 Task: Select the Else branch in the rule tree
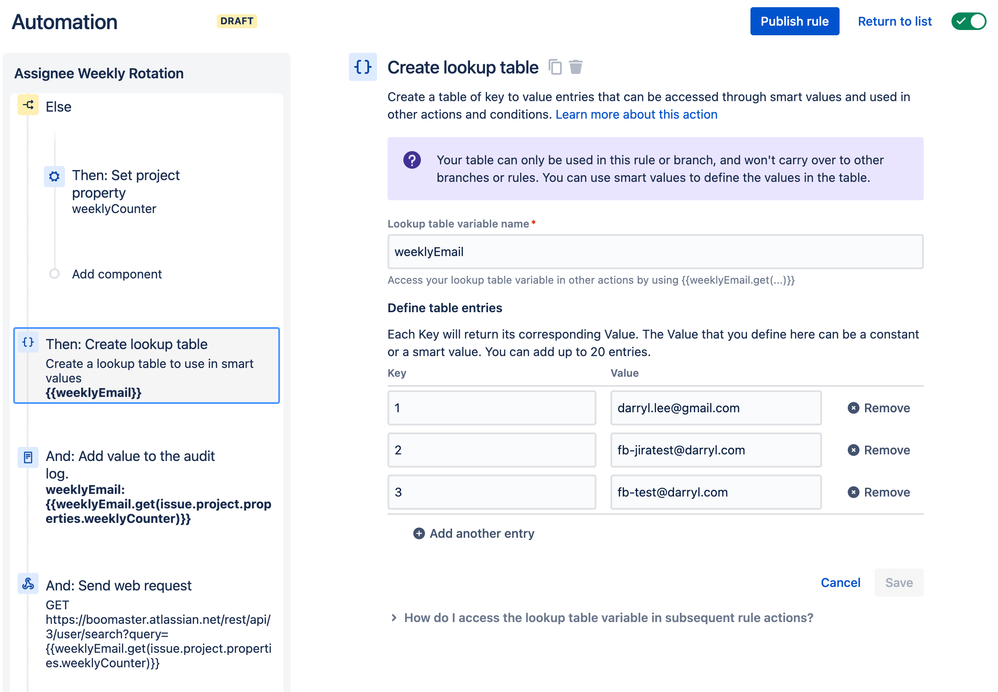pos(59,107)
